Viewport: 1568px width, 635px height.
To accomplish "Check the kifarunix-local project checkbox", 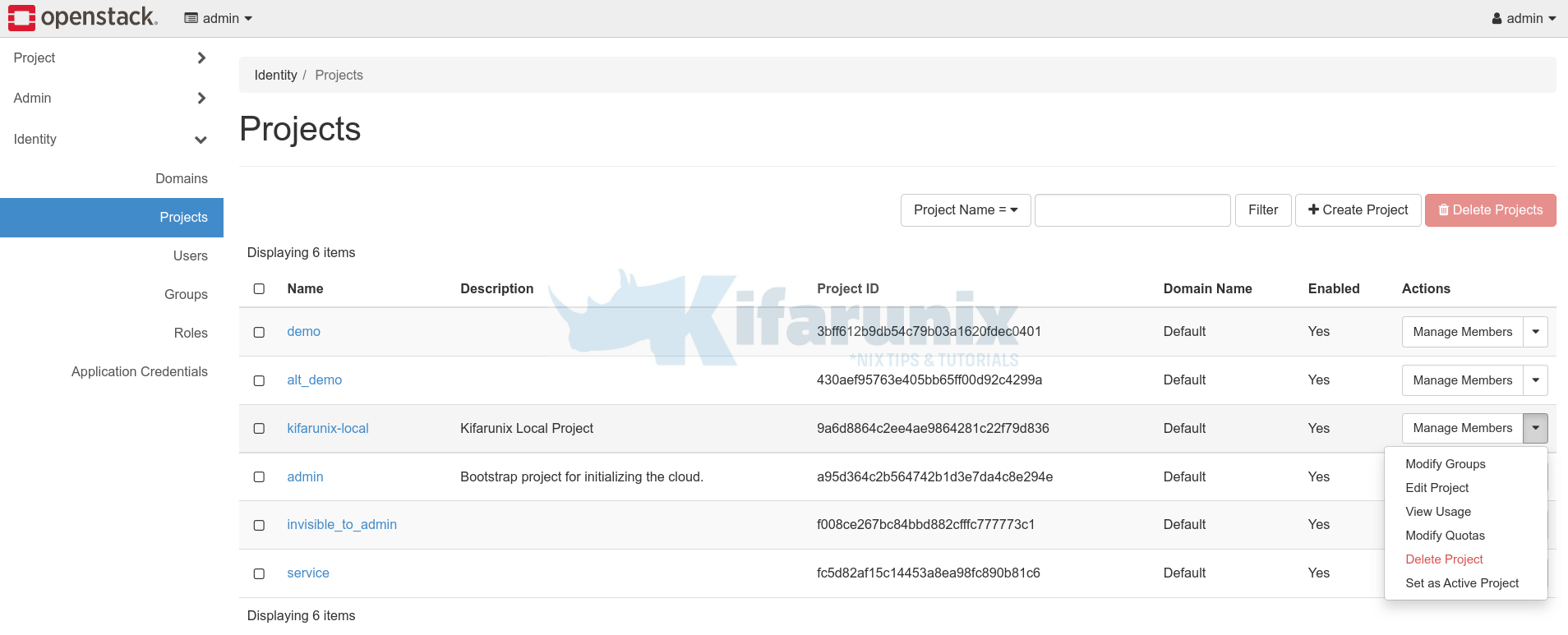I will [x=259, y=429].
